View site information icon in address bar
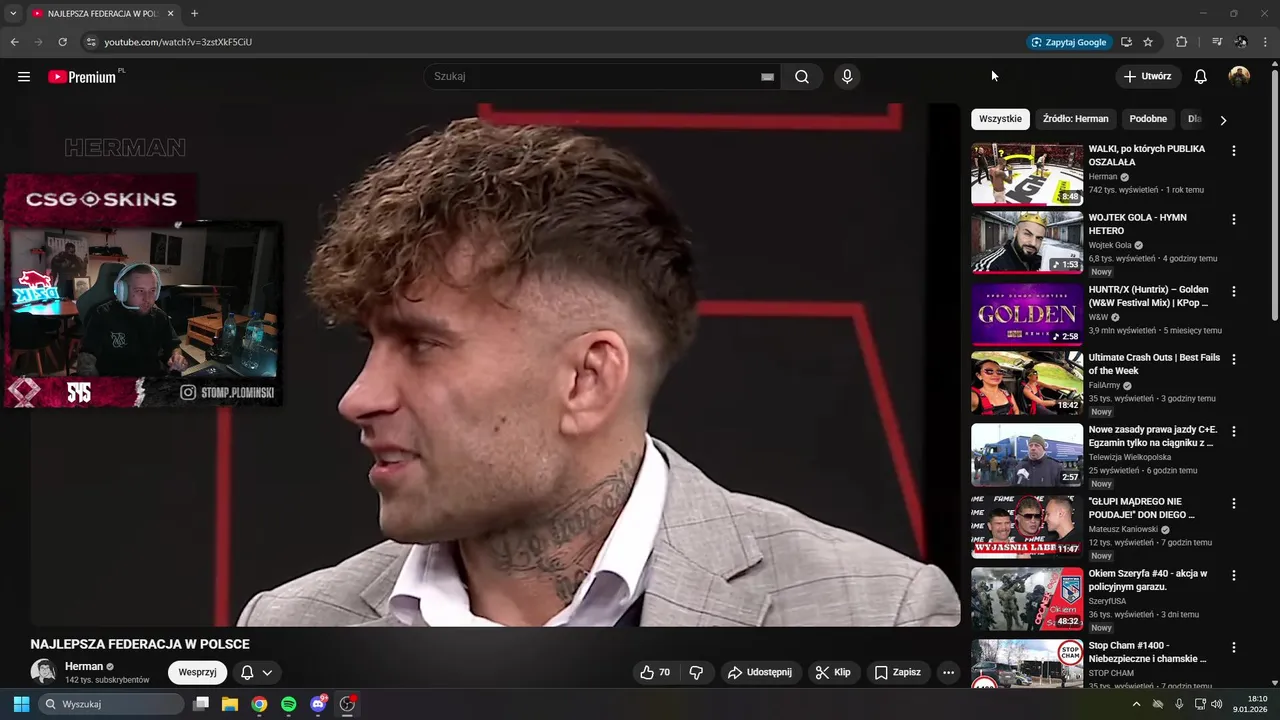1280x720 pixels. [x=90, y=42]
